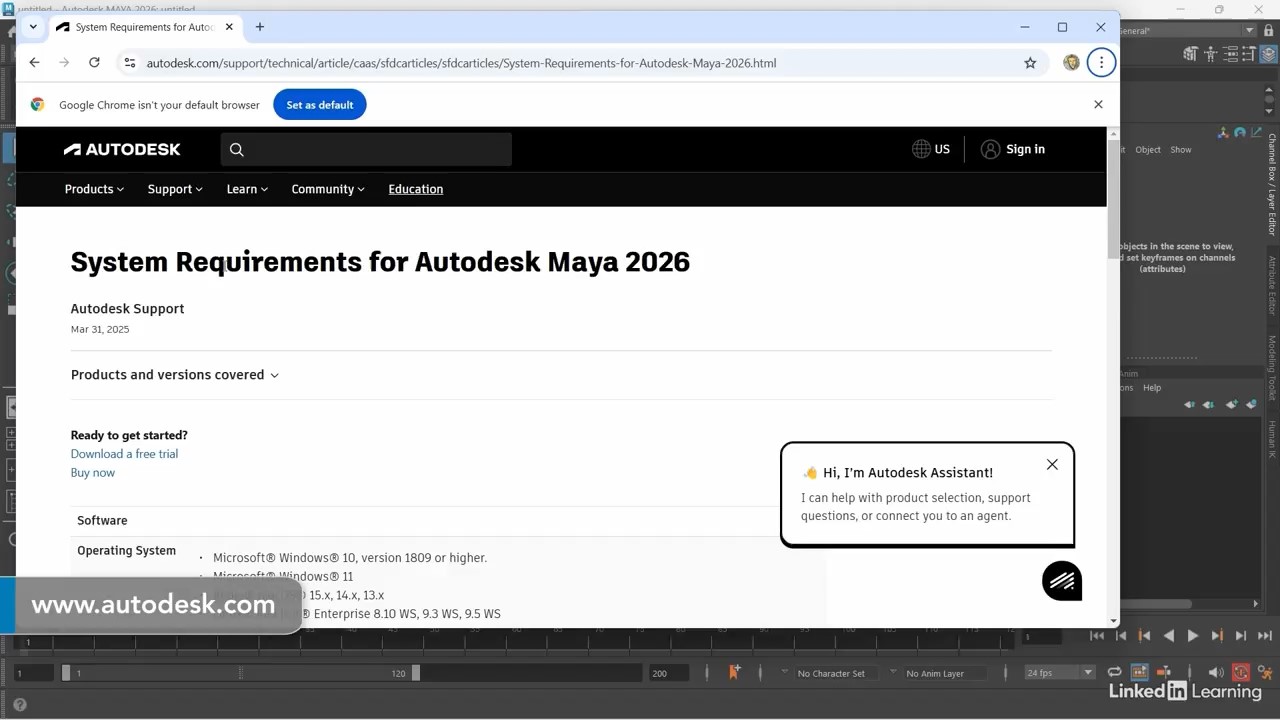Screen dimensions: 1280x720
Task: View site information icon in address bar
Action: pyautogui.click(x=129, y=63)
